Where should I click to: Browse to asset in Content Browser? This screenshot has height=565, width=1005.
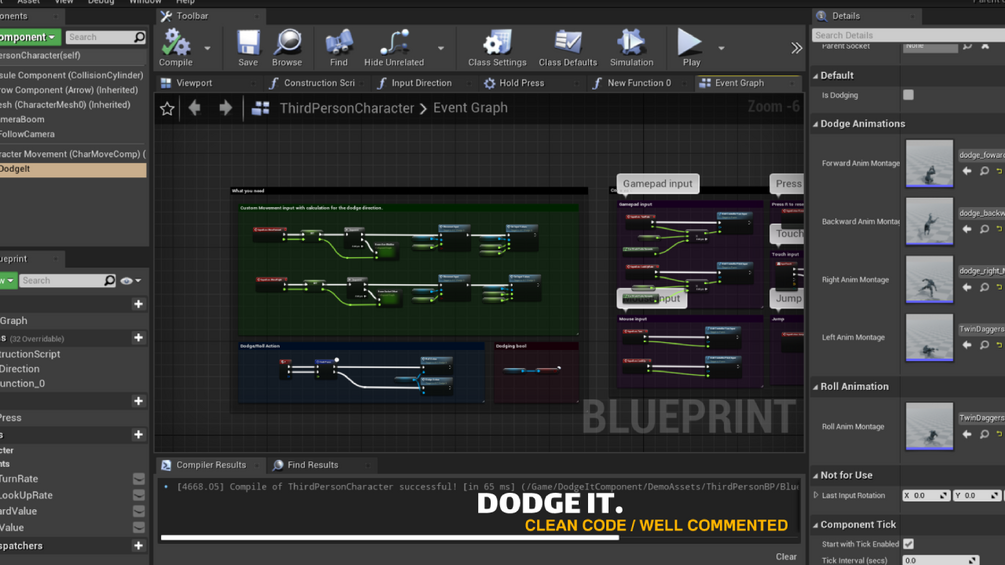[x=287, y=48]
